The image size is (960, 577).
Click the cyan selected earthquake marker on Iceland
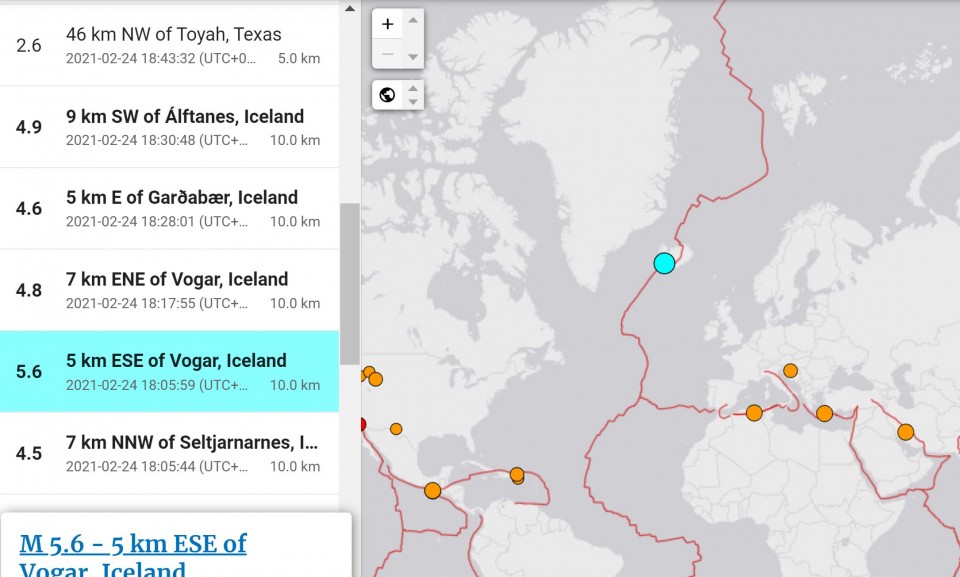coord(664,263)
